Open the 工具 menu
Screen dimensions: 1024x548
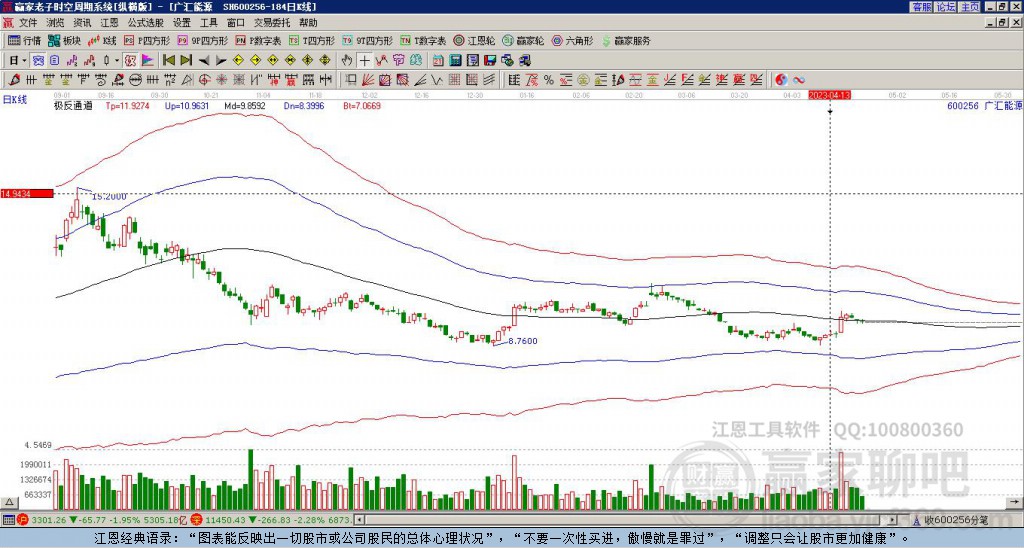click(208, 23)
